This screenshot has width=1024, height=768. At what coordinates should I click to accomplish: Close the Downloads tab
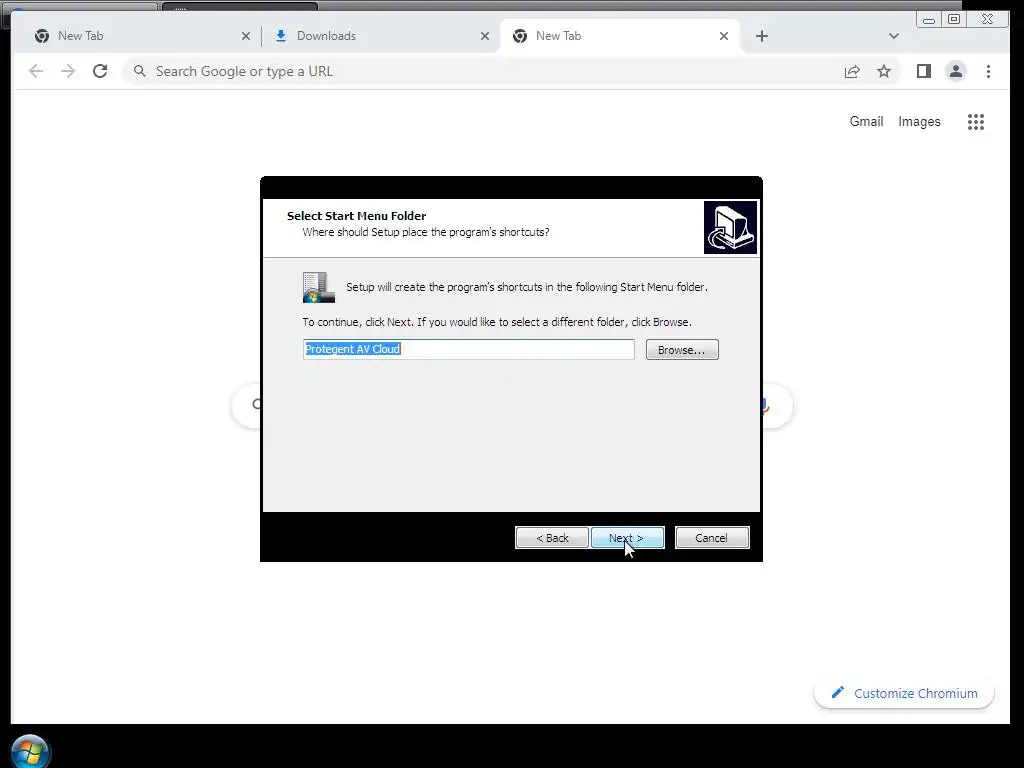click(x=485, y=36)
